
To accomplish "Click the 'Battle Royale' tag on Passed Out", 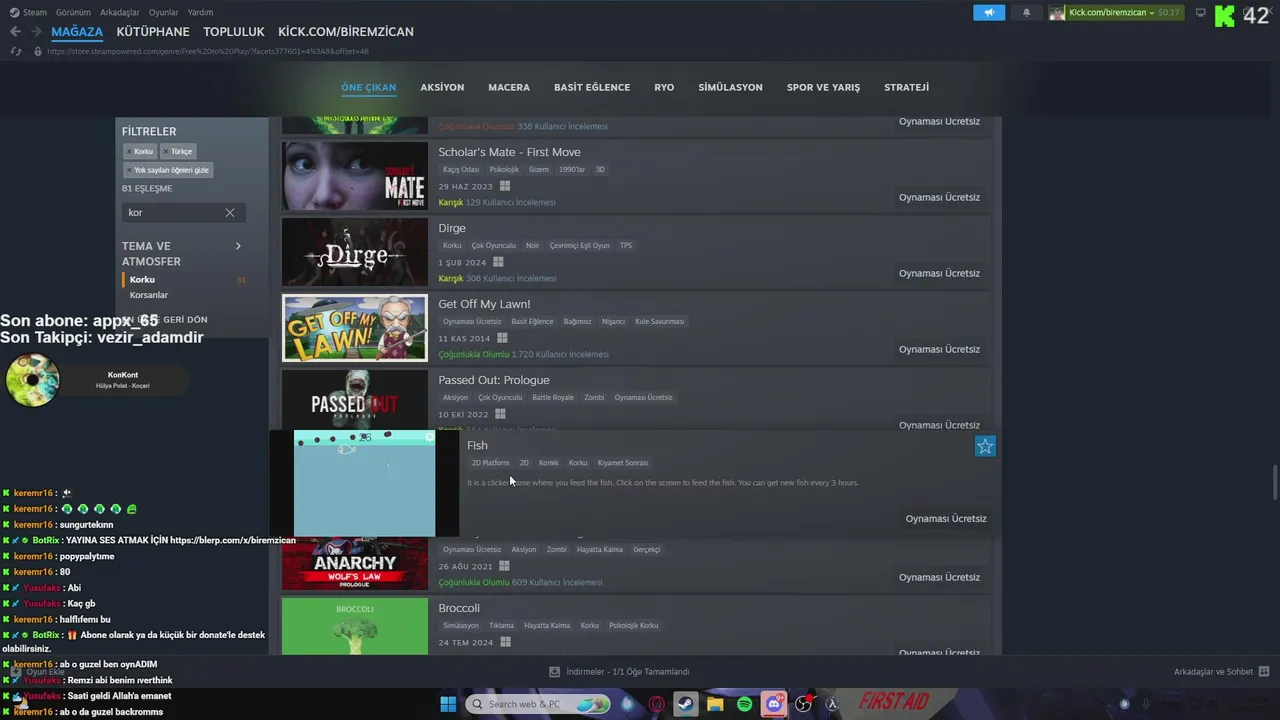I will [x=553, y=398].
